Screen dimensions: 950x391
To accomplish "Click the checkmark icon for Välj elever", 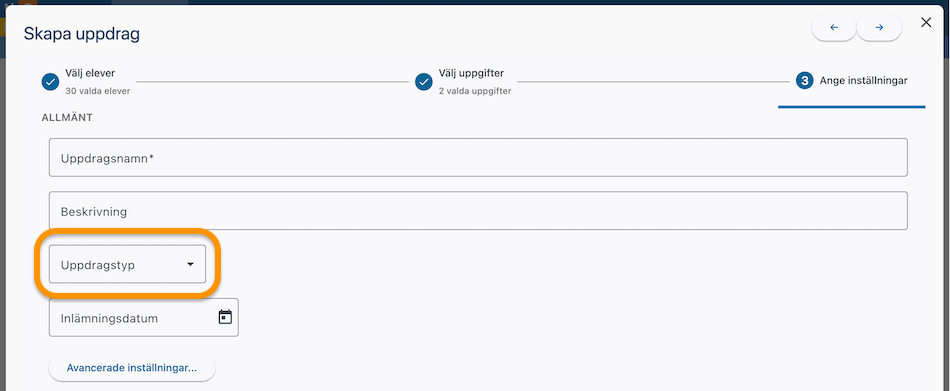I will tap(50, 82).
